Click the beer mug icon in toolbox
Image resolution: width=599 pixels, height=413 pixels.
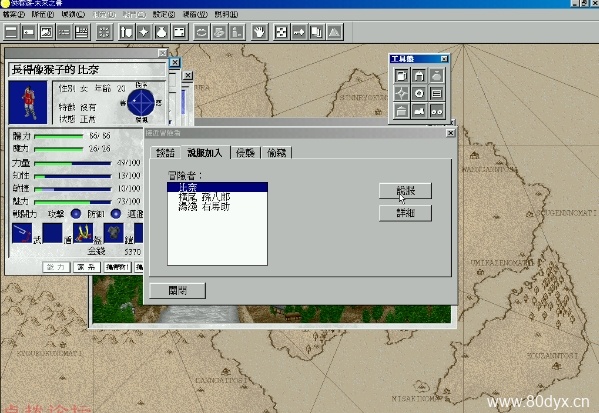[x=401, y=75]
